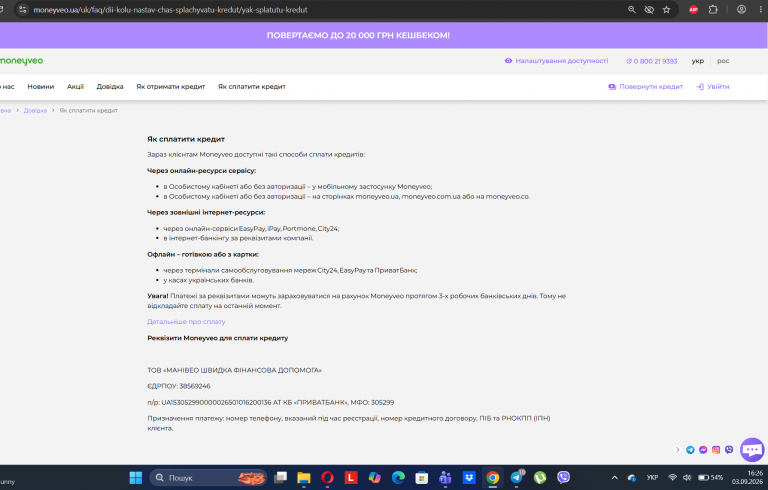The height and width of the screenshot is (490, 768).
Task: Launch Opera from the taskbar
Action: click(327, 477)
